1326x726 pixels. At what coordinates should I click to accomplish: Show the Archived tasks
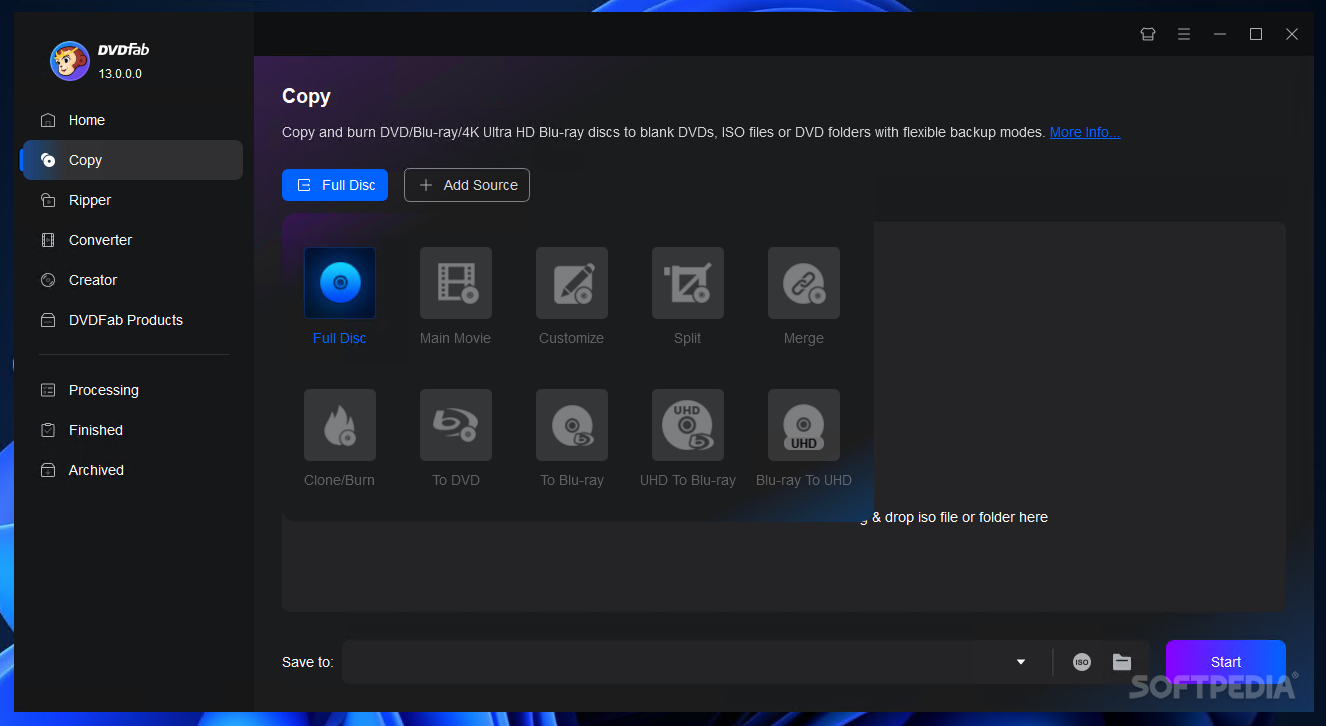pos(133,470)
